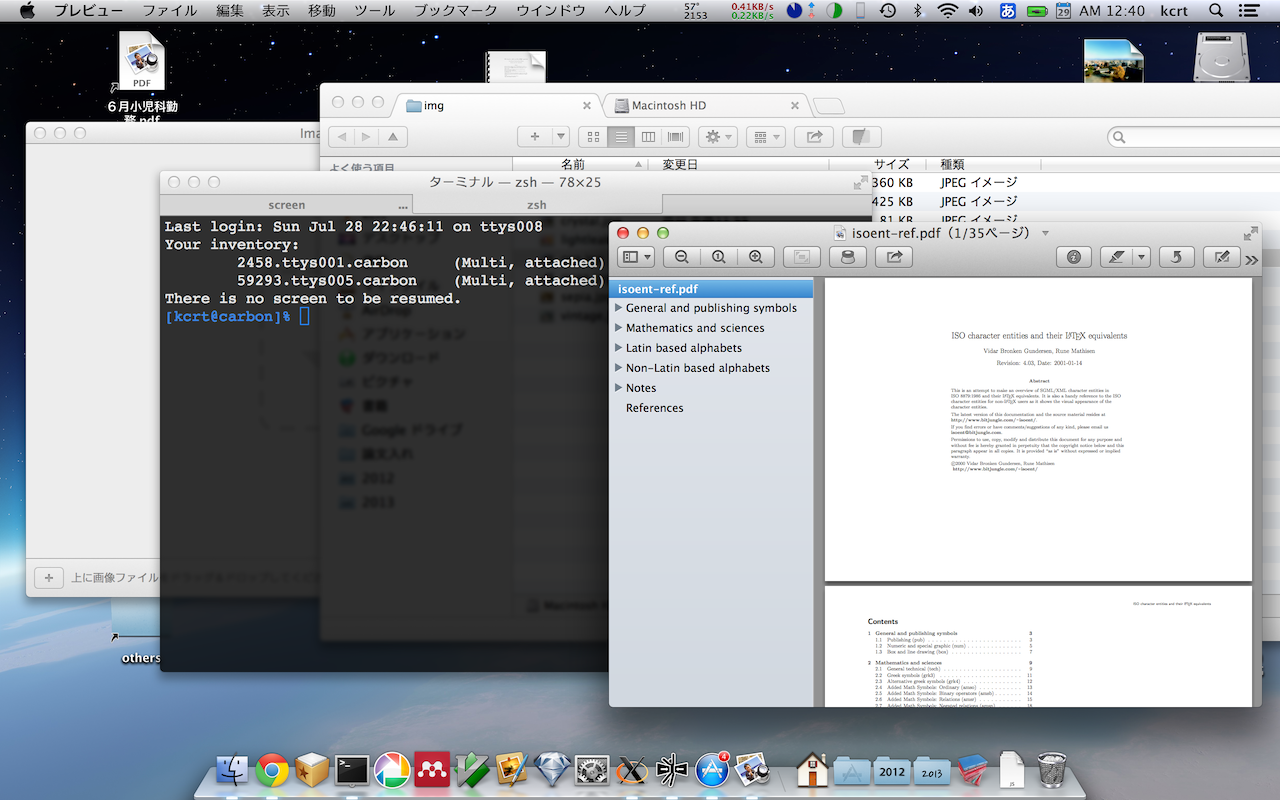Open the Inspector info button in Preview

click(1074, 257)
